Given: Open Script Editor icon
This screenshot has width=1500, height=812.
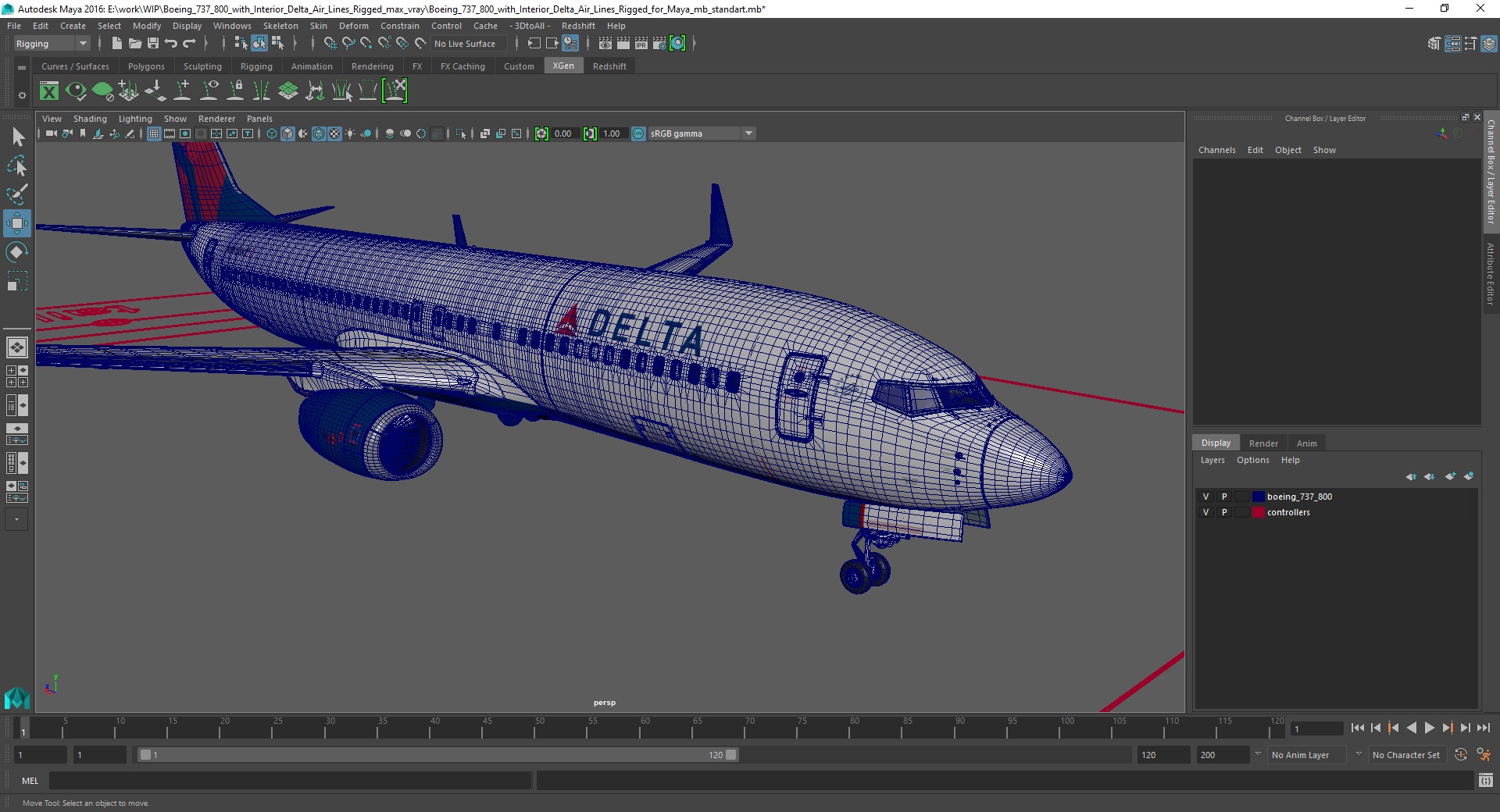Looking at the screenshot, I should coord(1486,780).
